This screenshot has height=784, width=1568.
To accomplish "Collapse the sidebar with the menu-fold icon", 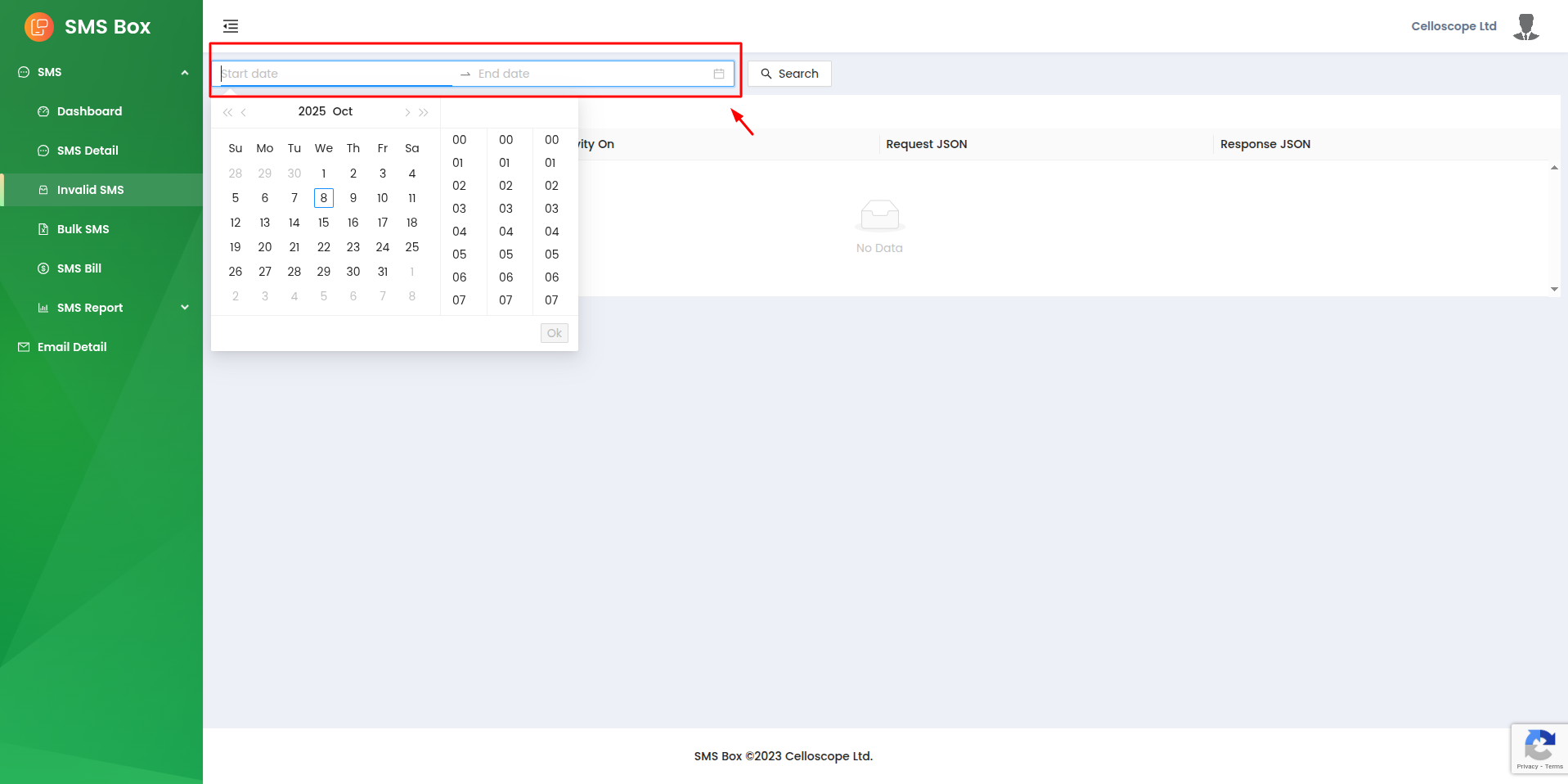I will (x=231, y=26).
